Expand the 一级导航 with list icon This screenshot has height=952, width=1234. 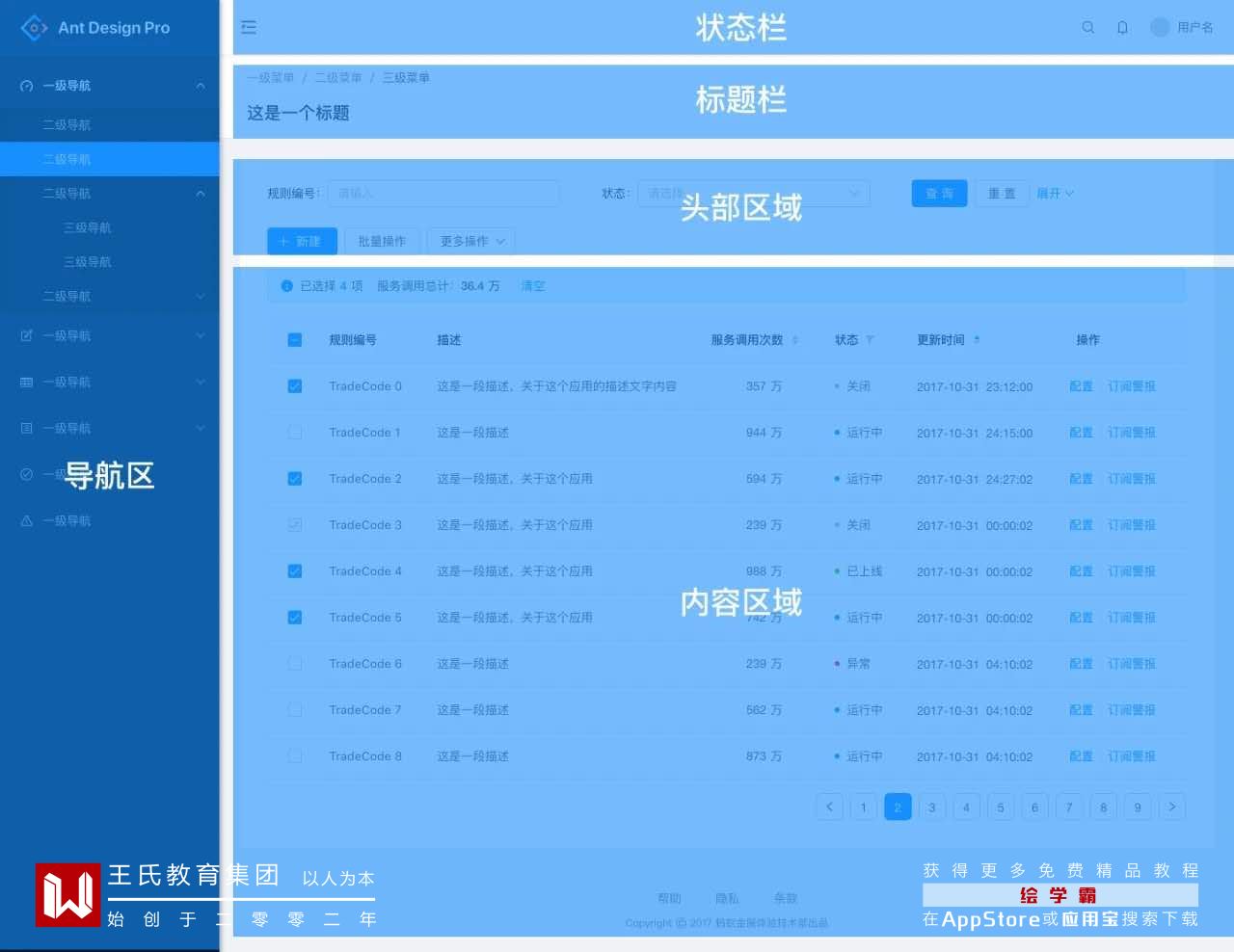[201, 428]
